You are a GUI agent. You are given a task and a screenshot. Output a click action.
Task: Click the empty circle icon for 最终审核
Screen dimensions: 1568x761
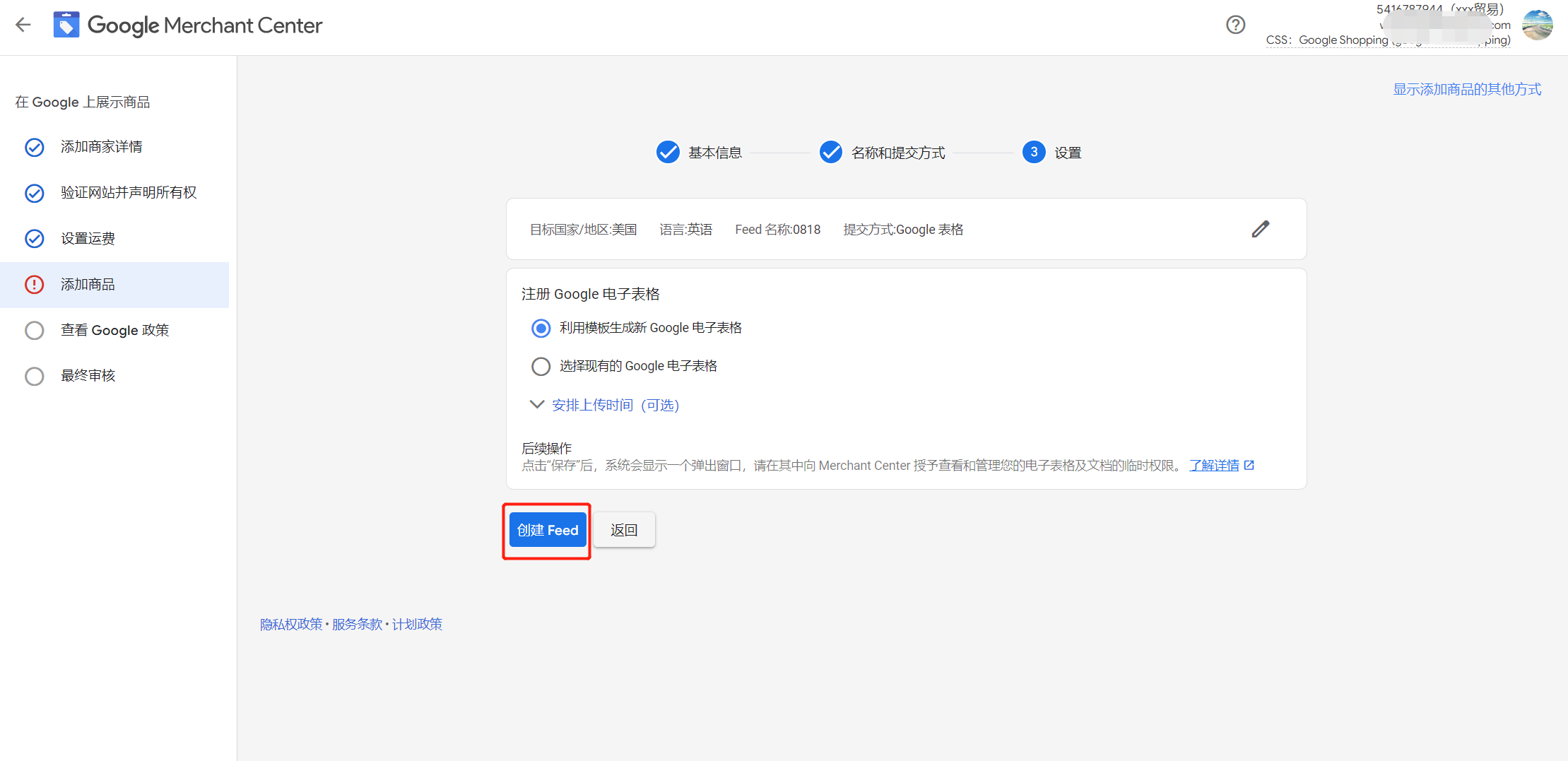pos(35,376)
